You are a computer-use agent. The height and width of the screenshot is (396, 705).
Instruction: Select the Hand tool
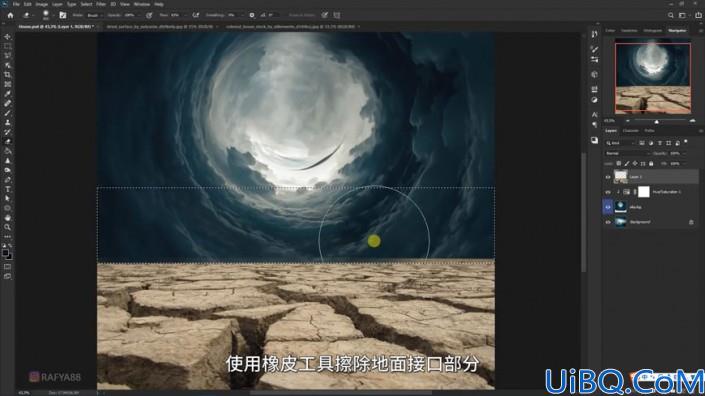click(8, 218)
